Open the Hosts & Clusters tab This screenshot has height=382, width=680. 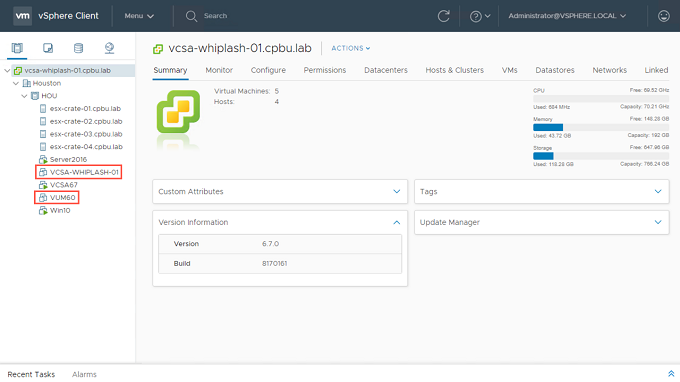pyautogui.click(x=454, y=70)
